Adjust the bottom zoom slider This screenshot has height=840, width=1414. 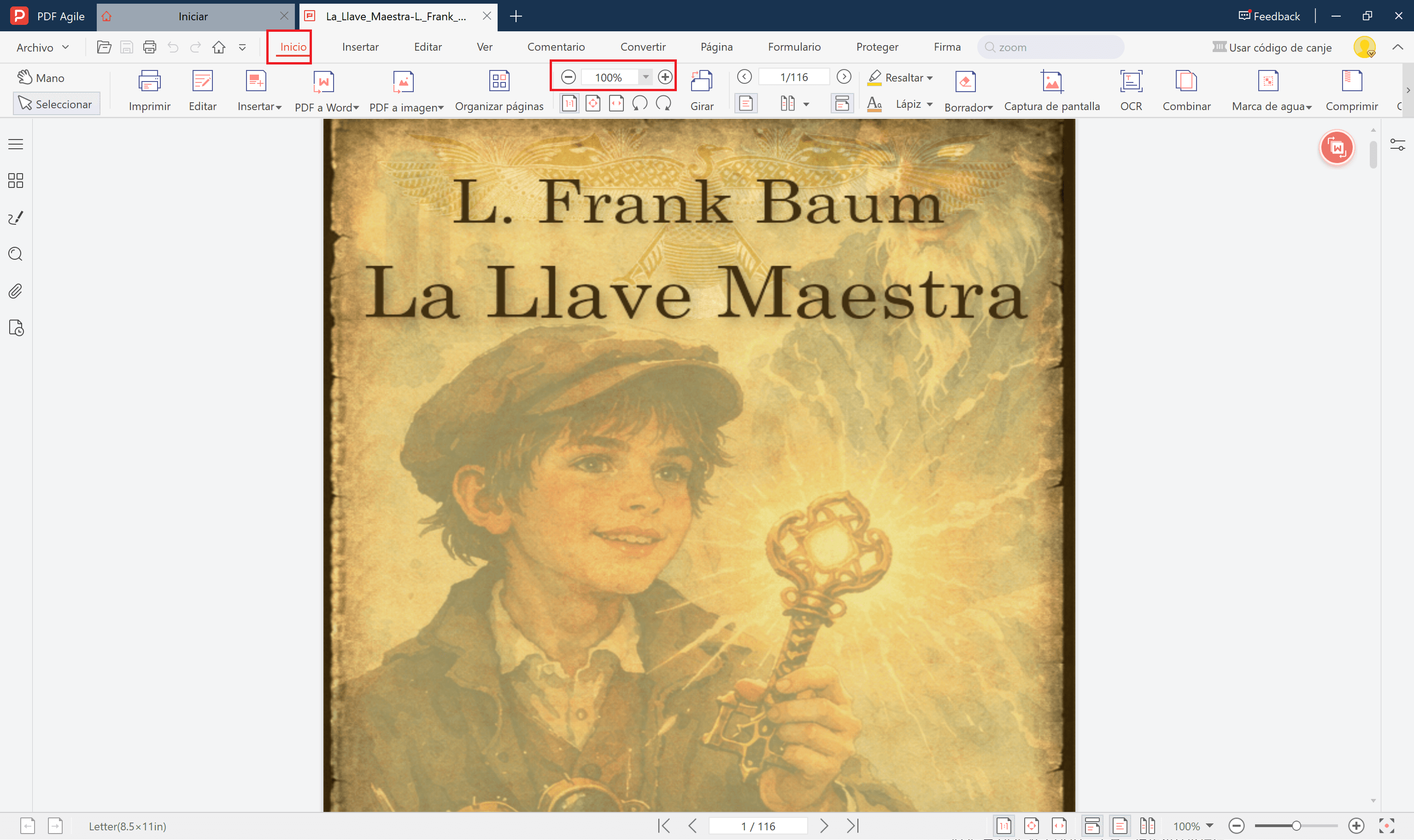(x=1297, y=826)
